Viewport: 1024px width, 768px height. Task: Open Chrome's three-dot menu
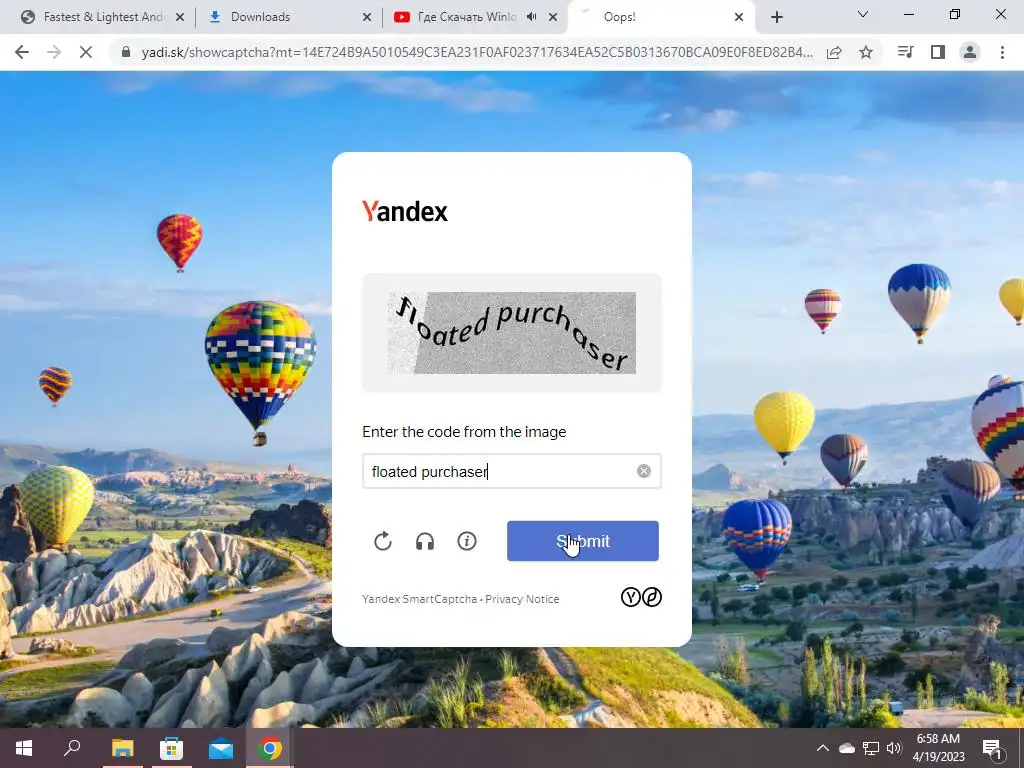(x=1002, y=52)
